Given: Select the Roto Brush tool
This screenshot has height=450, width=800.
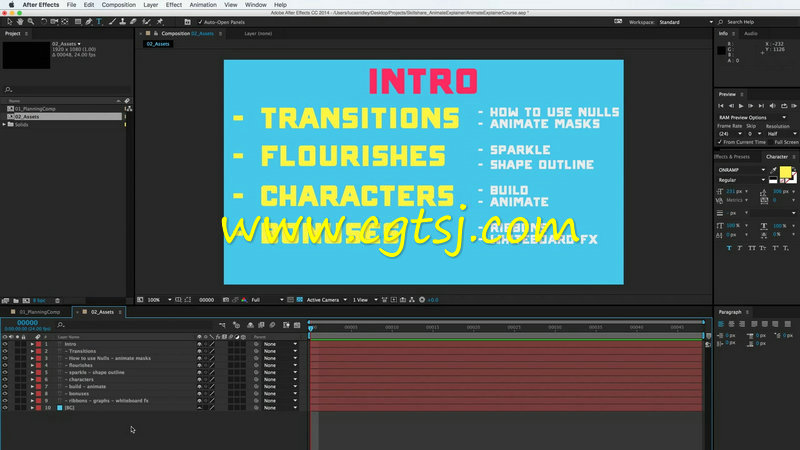Looking at the screenshot, I should click(x=146, y=22).
